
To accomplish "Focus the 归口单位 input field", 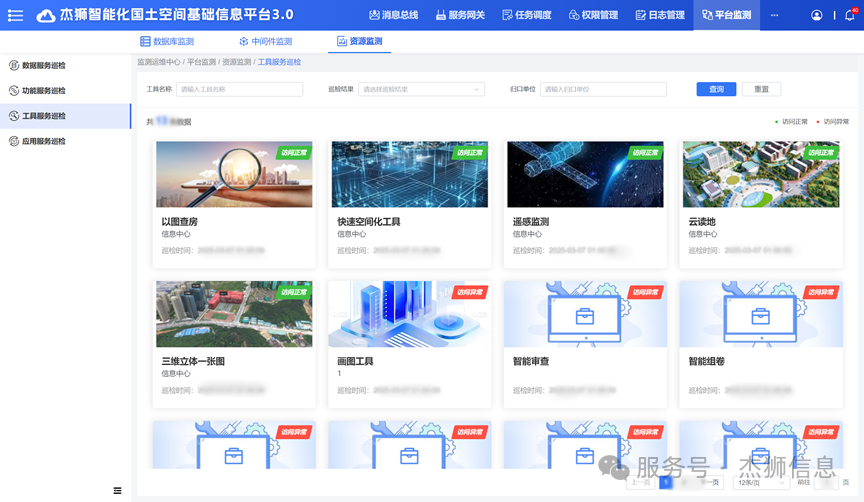I will click(x=603, y=89).
